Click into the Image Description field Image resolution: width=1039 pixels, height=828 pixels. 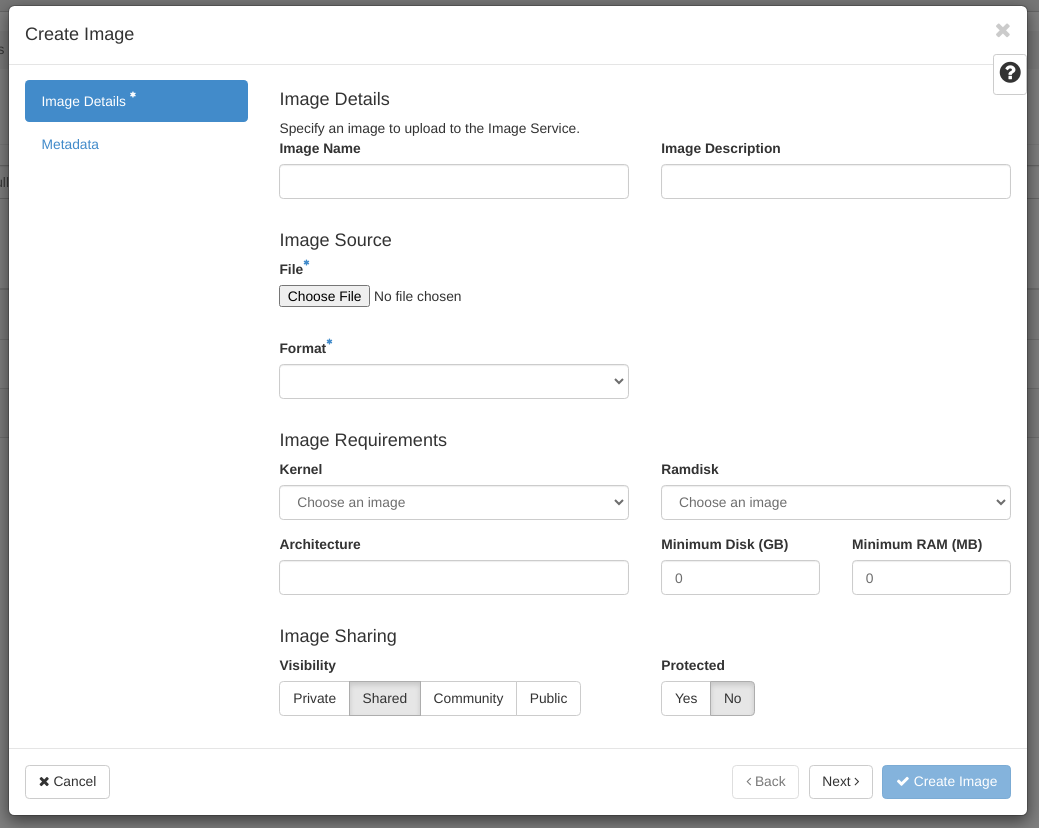pyautogui.click(x=835, y=181)
